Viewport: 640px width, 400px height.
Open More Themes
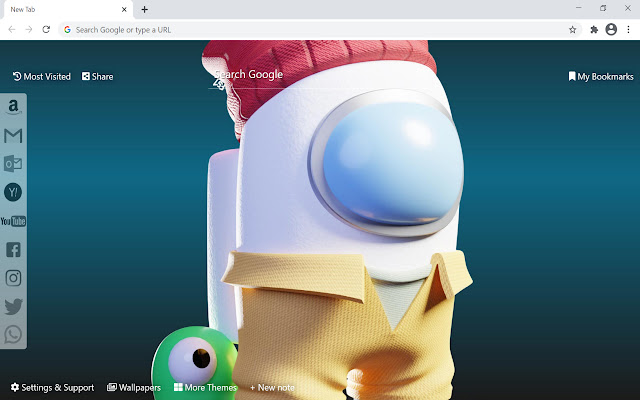[x=205, y=387]
